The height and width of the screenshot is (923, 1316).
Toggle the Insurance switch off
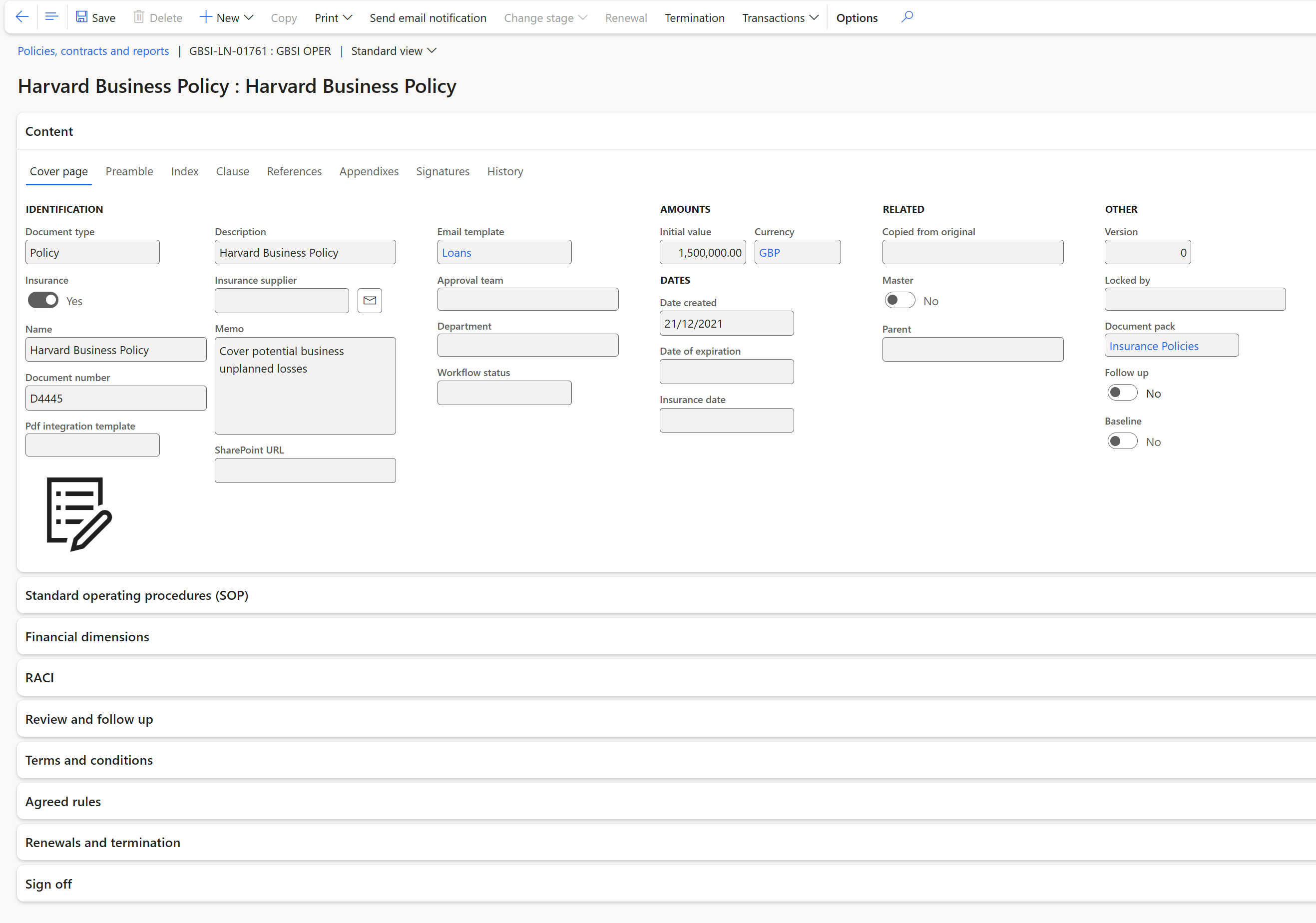point(43,300)
